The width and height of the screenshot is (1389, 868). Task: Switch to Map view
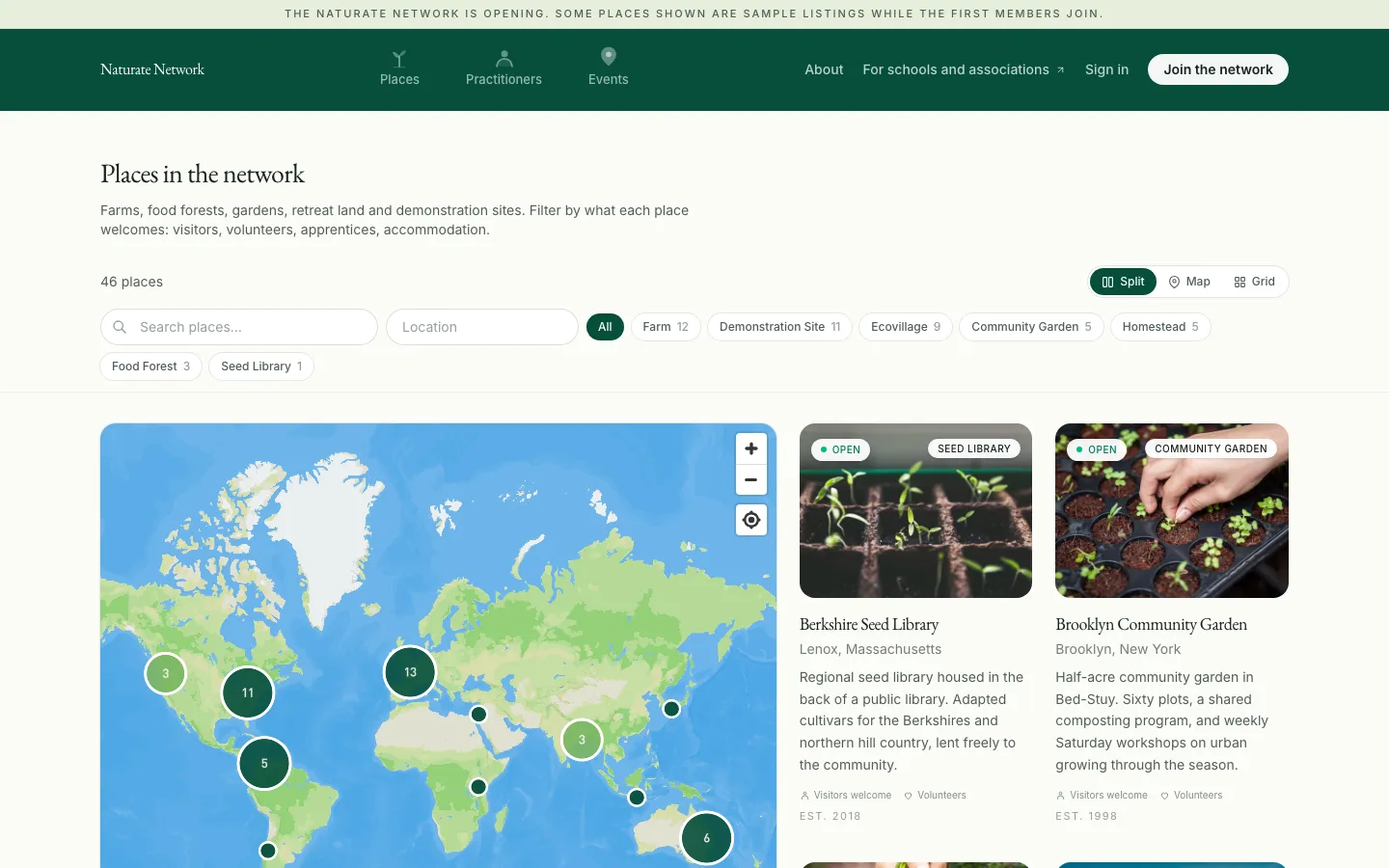(1189, 282)
